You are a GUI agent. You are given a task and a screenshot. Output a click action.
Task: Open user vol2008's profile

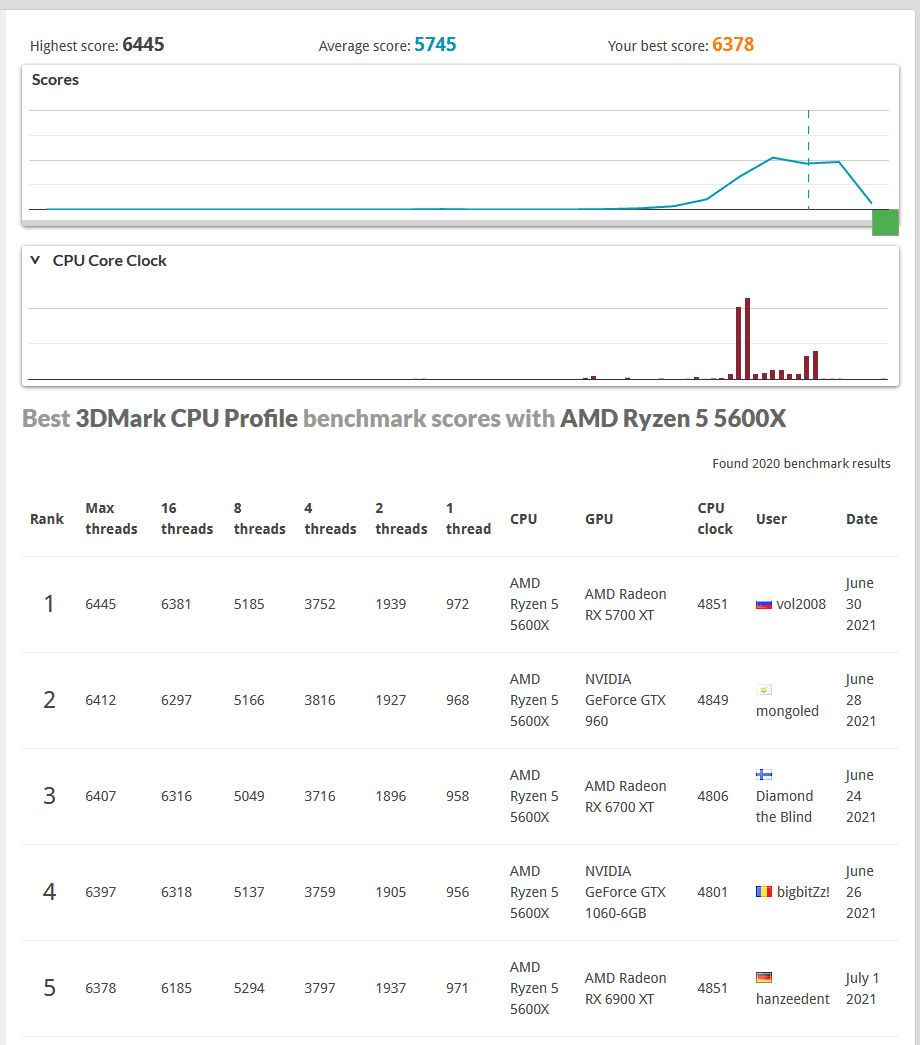[801, 604]
